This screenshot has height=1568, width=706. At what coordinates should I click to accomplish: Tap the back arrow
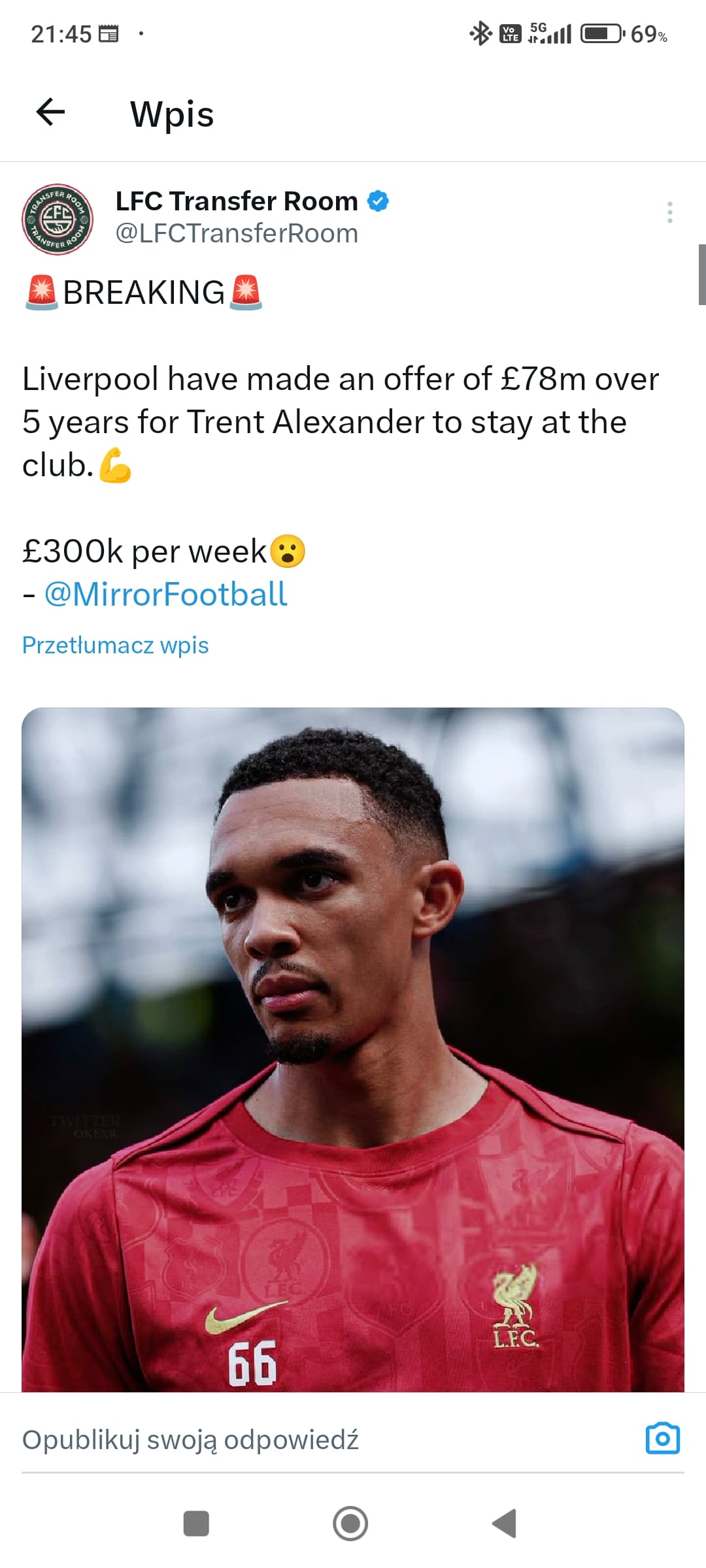50,112
